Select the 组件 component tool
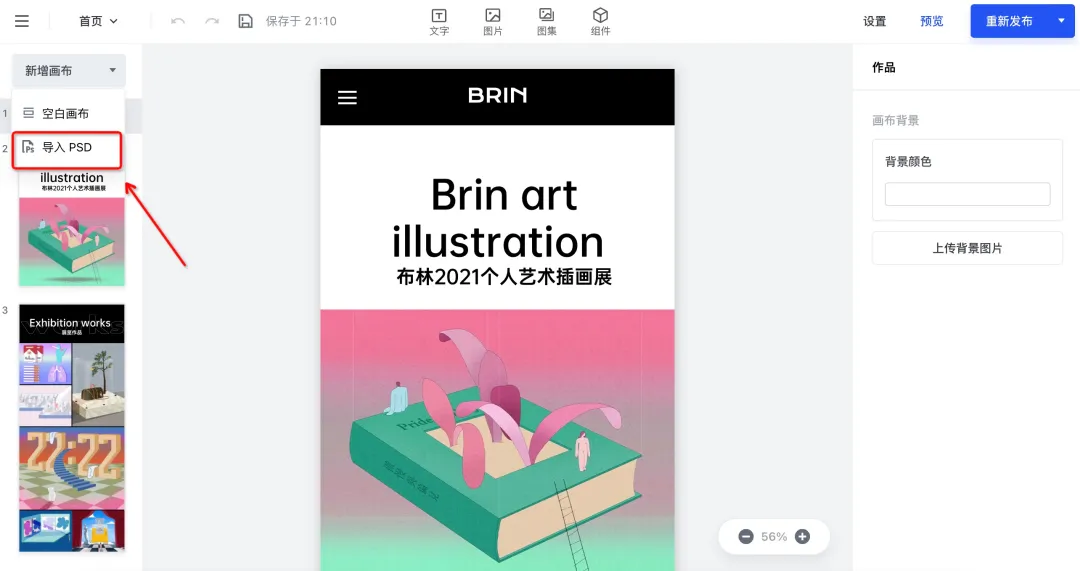This screenshot has height=571, width=1080. tap(601, 22)
